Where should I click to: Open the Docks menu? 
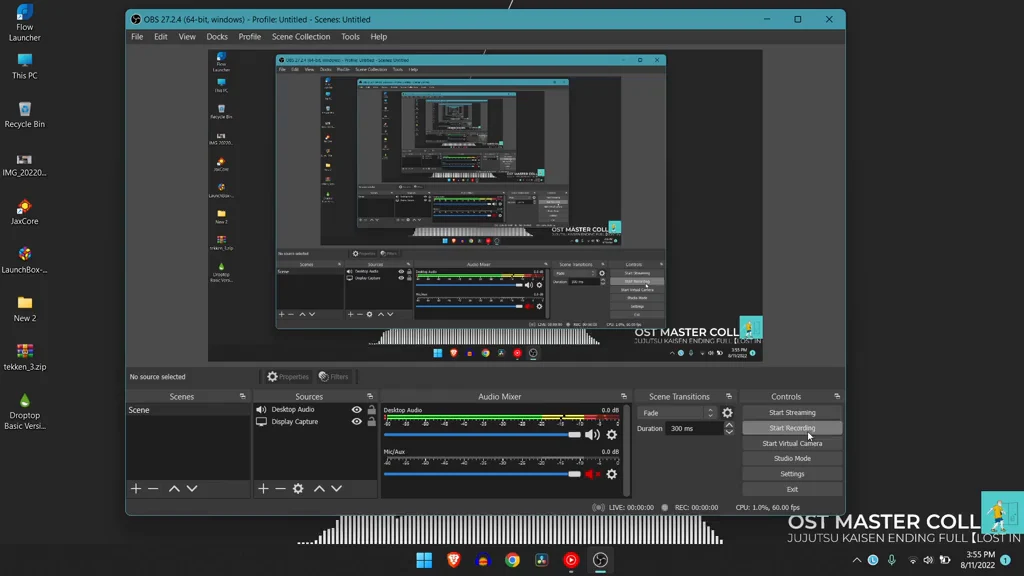click(x=217, y=37)
